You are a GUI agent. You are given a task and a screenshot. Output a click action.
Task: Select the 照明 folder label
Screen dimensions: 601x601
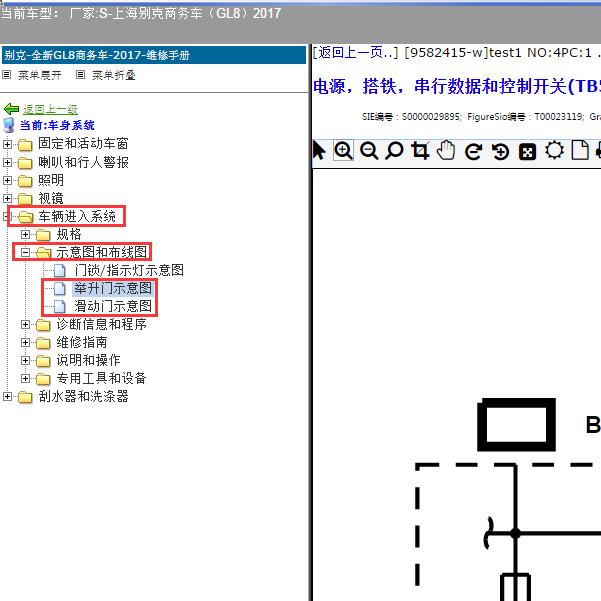51,180
